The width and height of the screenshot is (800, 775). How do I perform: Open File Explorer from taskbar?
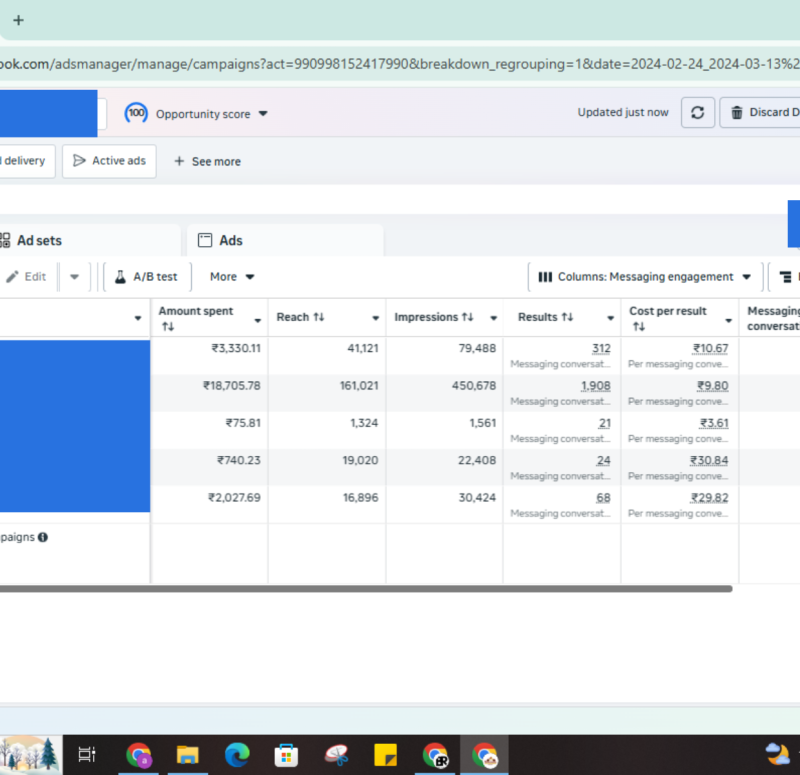188,755
